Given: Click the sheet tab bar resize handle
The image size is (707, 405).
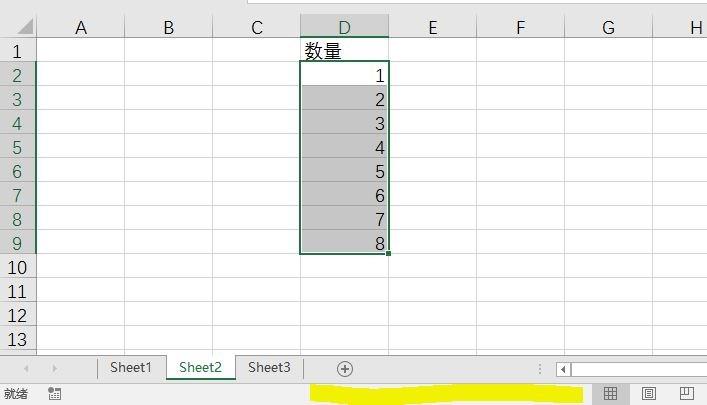Looking at the screenshot, I should [x=541, y=369].
